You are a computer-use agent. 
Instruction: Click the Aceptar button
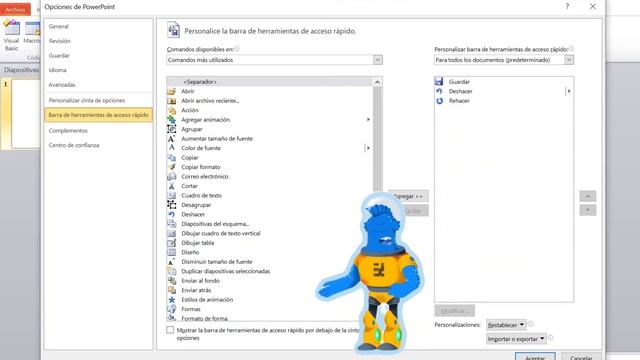pos(535,357)
